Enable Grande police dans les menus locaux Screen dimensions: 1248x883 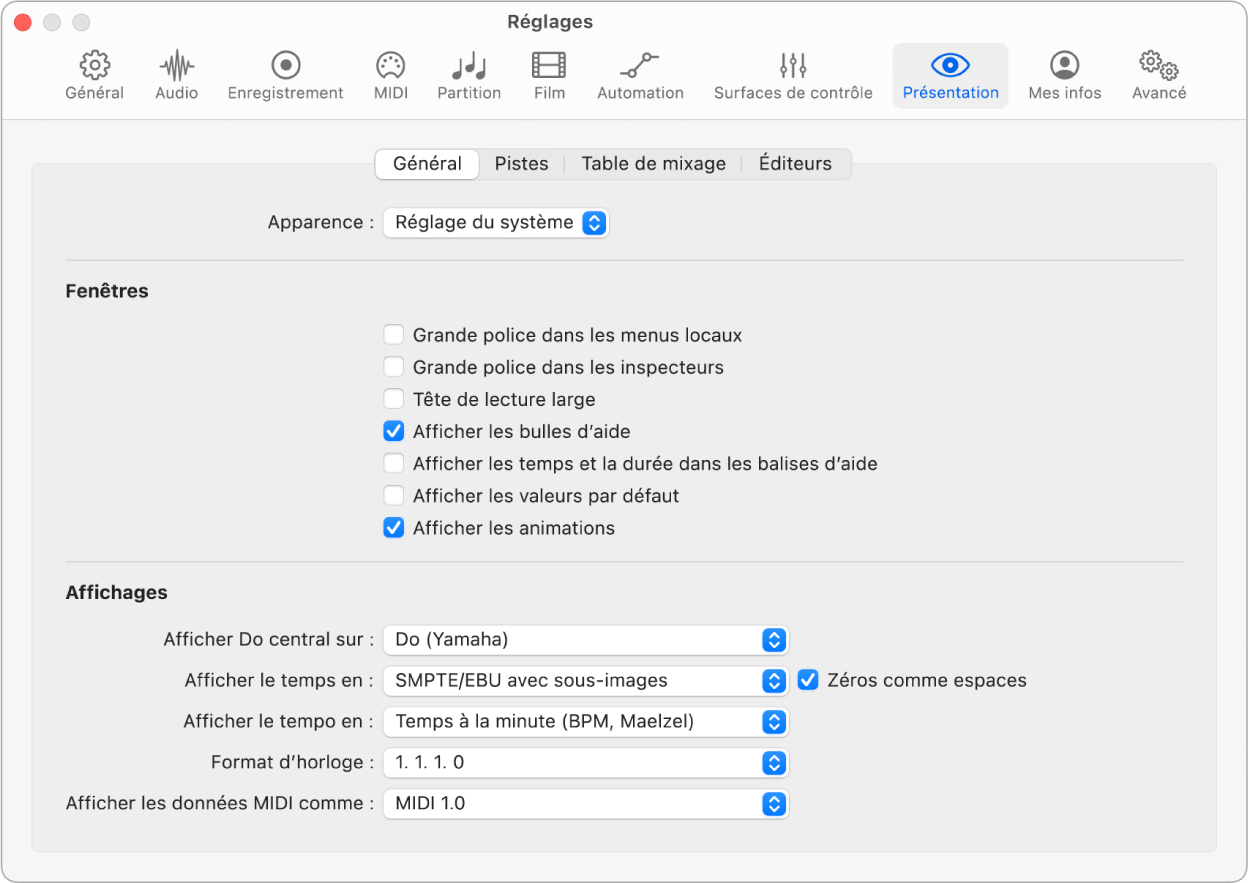point(394,335)
